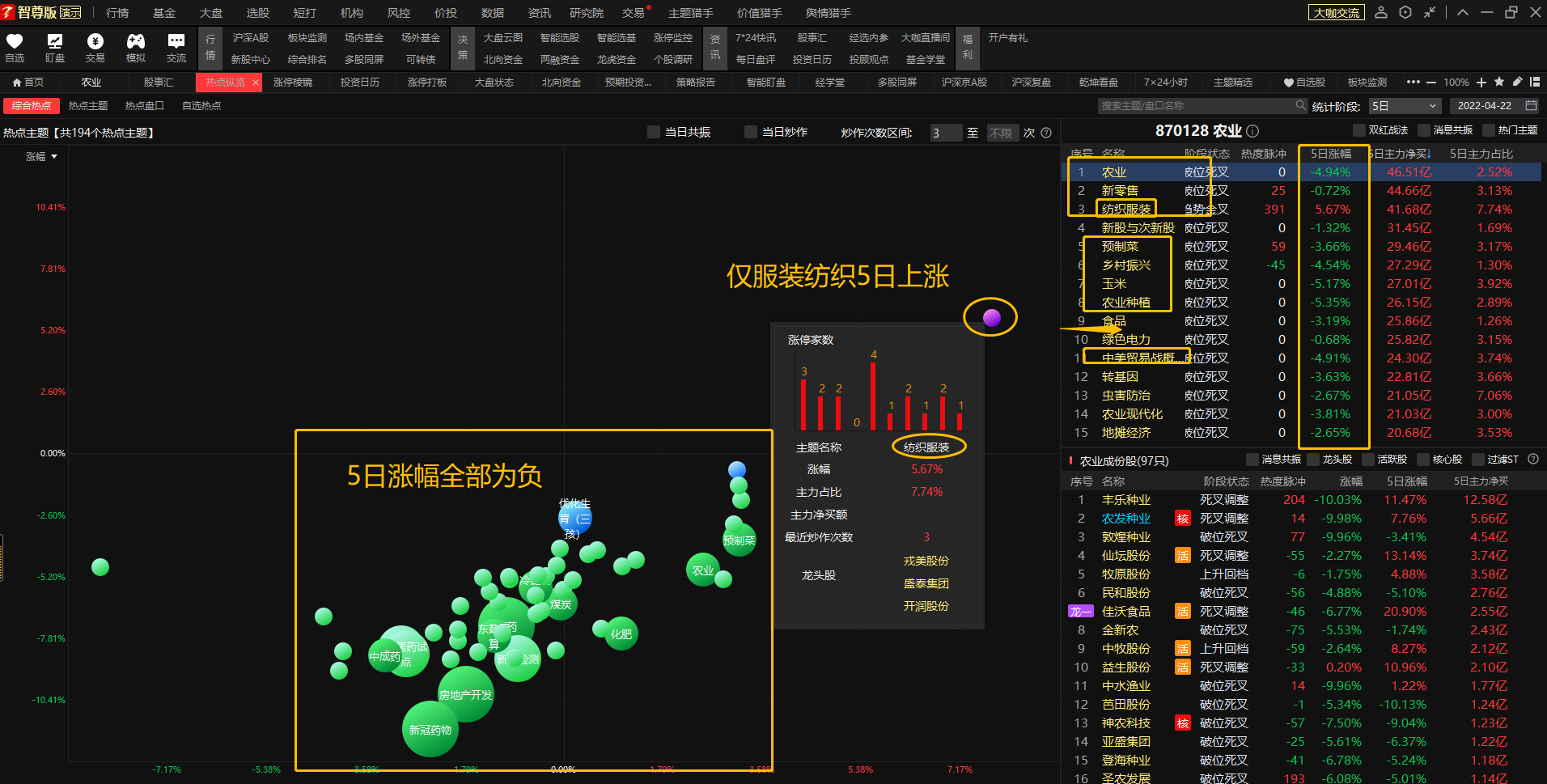This screenshot has height=784, width=1547.
Task: Open the 选股 top menu
Action: pyautogui.click(x=258, y=13)
